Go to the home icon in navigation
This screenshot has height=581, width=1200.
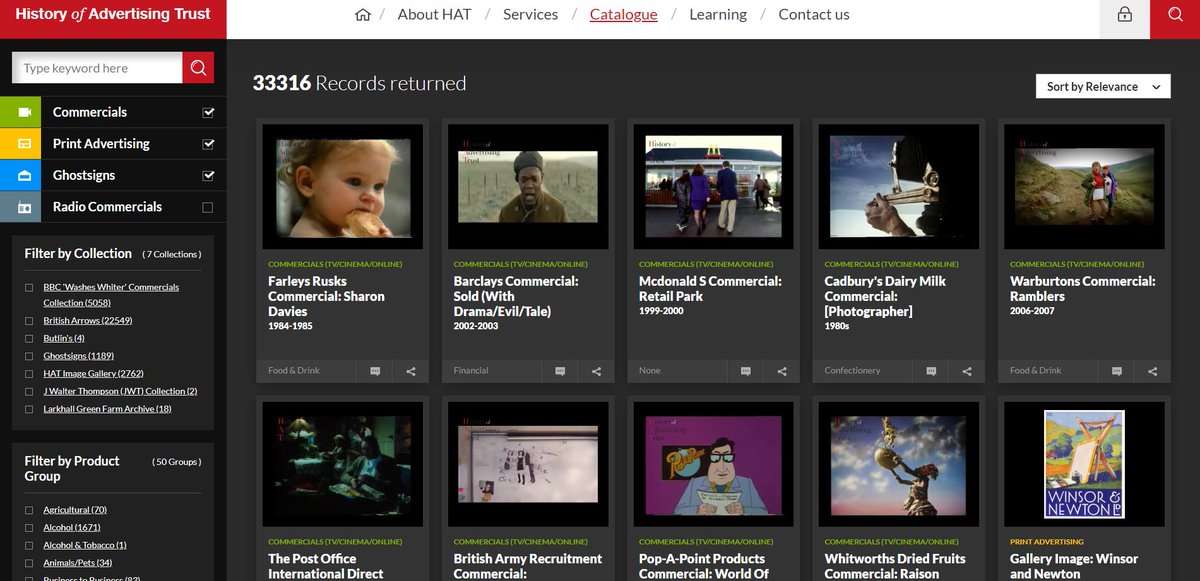click(x=363, y=15)
